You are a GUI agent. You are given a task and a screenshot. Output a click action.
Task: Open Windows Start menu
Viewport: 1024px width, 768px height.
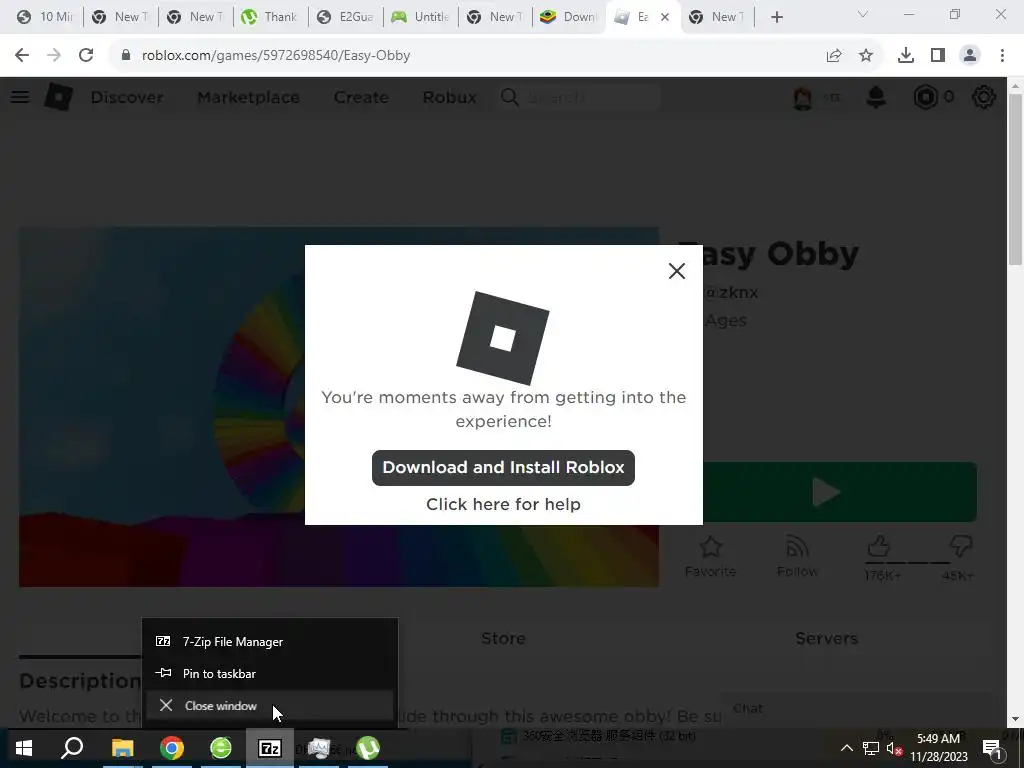(24, 748)
